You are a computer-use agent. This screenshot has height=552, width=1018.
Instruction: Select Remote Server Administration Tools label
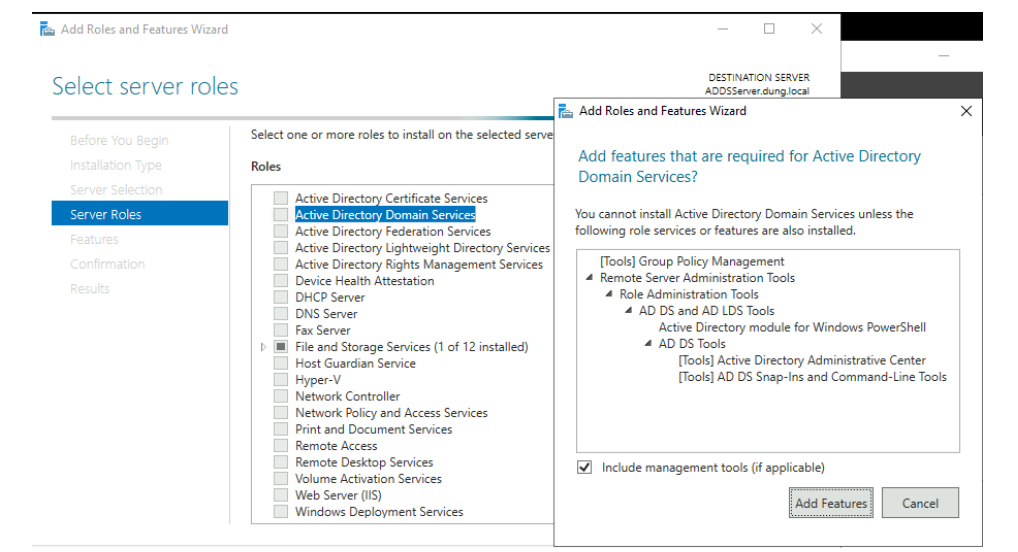pyautogui.click(x=697, y=278)
